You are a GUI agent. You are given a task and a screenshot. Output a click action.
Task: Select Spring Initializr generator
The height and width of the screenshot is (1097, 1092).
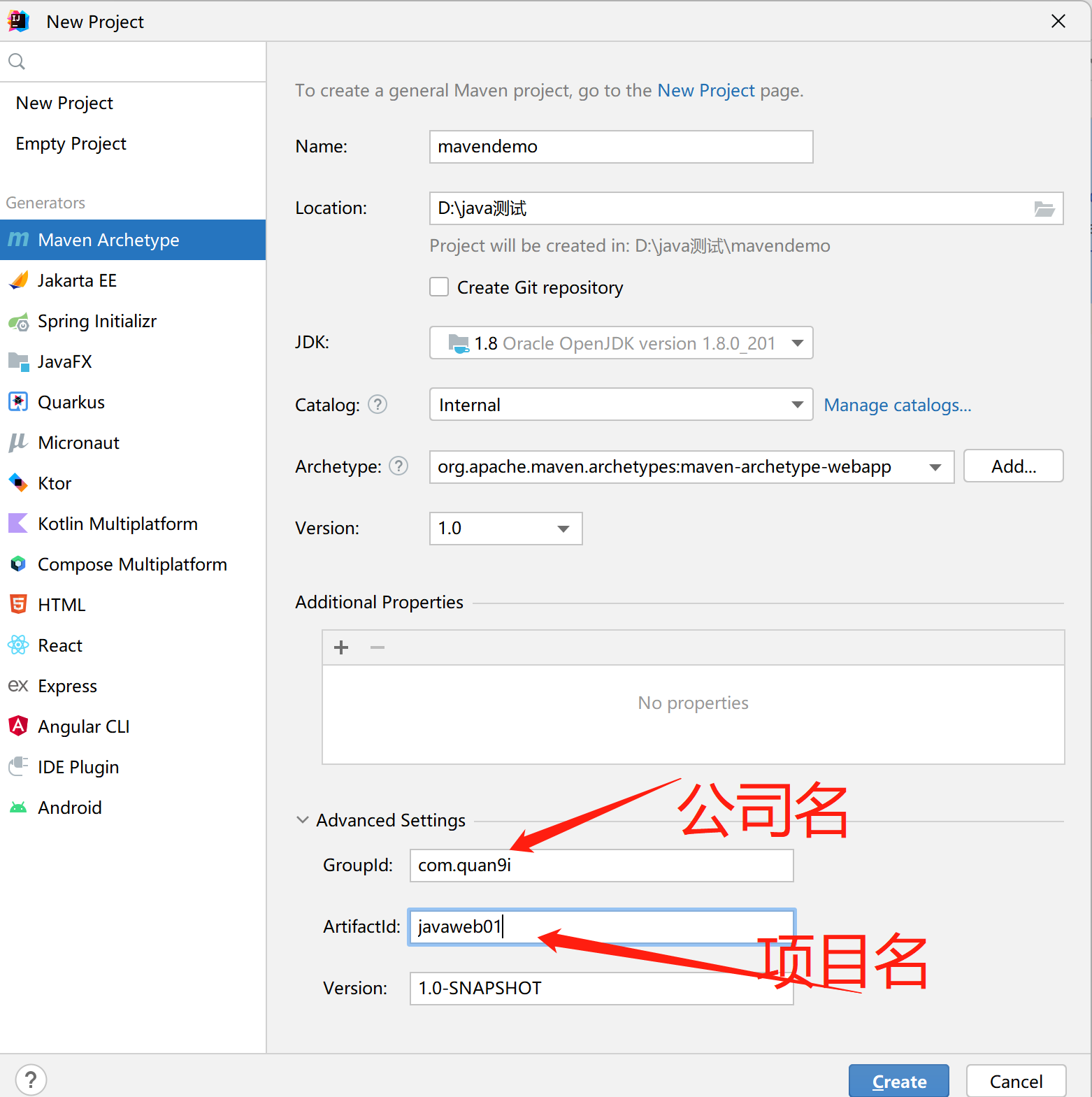click(x=97, y=322)
